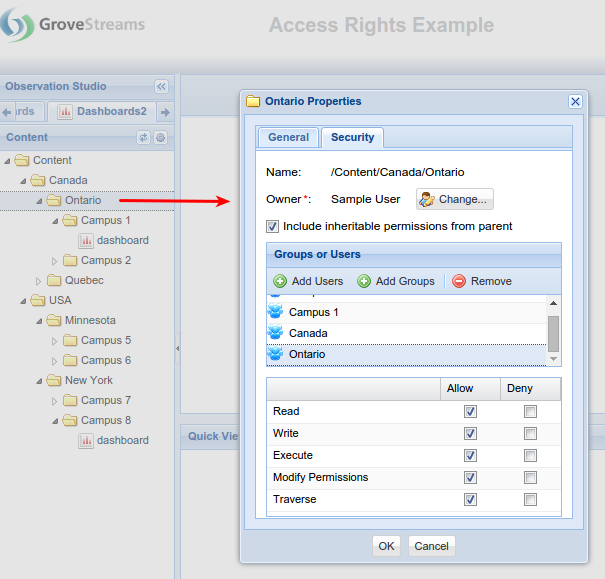Click the Add Users plus icon
The image size is (605, 579).
point(280,282)
